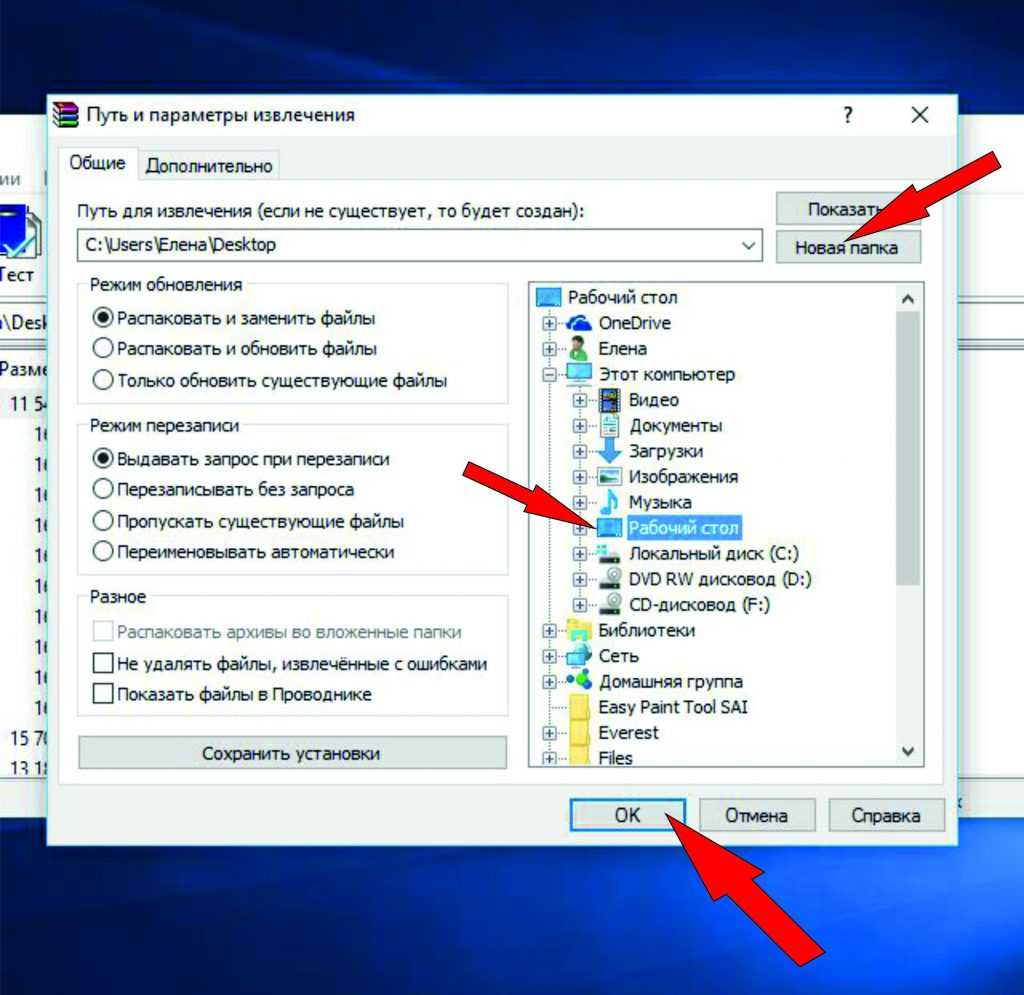
Task: Click the WinRAR books icon in title bar
Action: click(65, 115)
